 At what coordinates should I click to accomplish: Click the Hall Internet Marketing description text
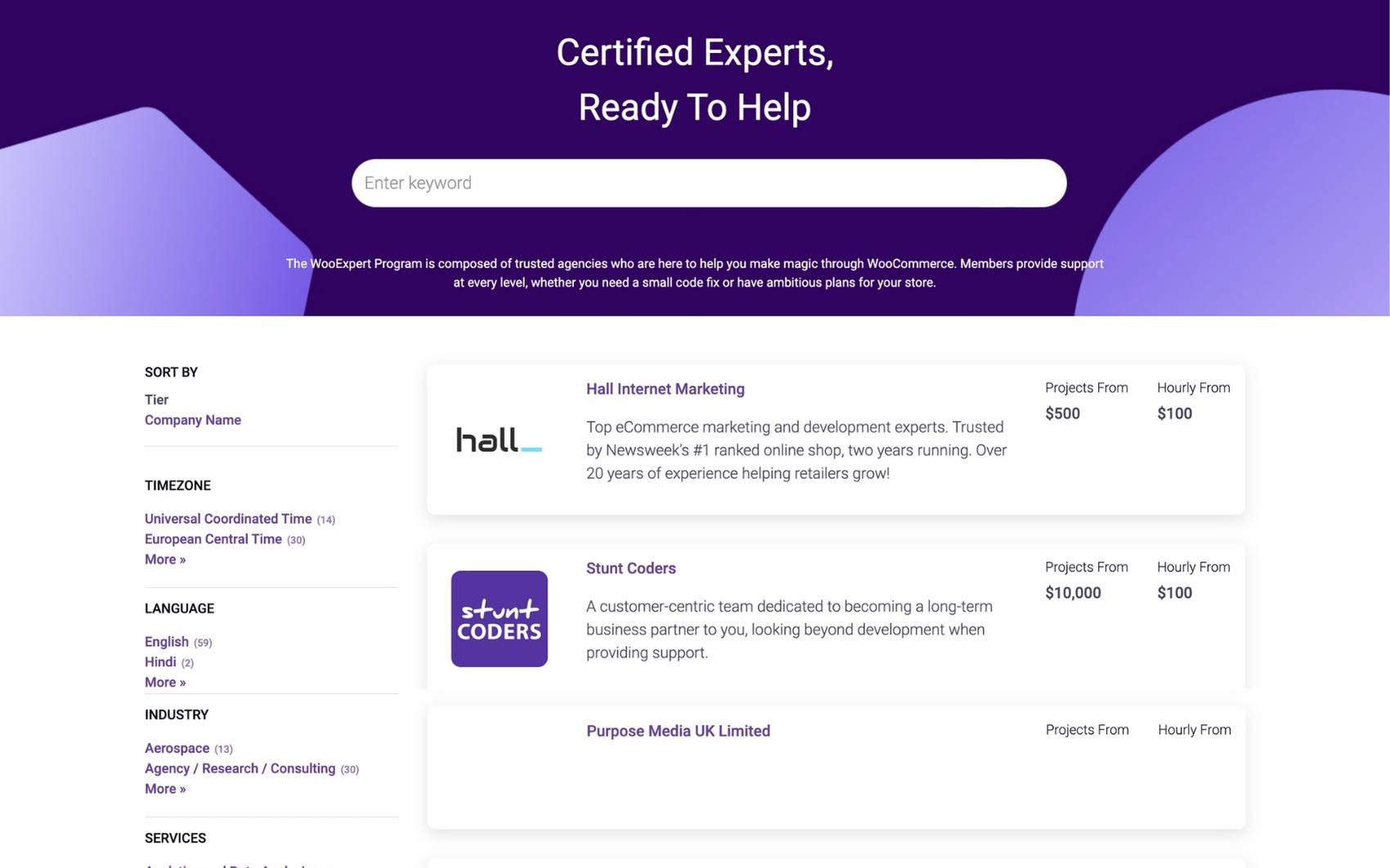pos(796,450)
